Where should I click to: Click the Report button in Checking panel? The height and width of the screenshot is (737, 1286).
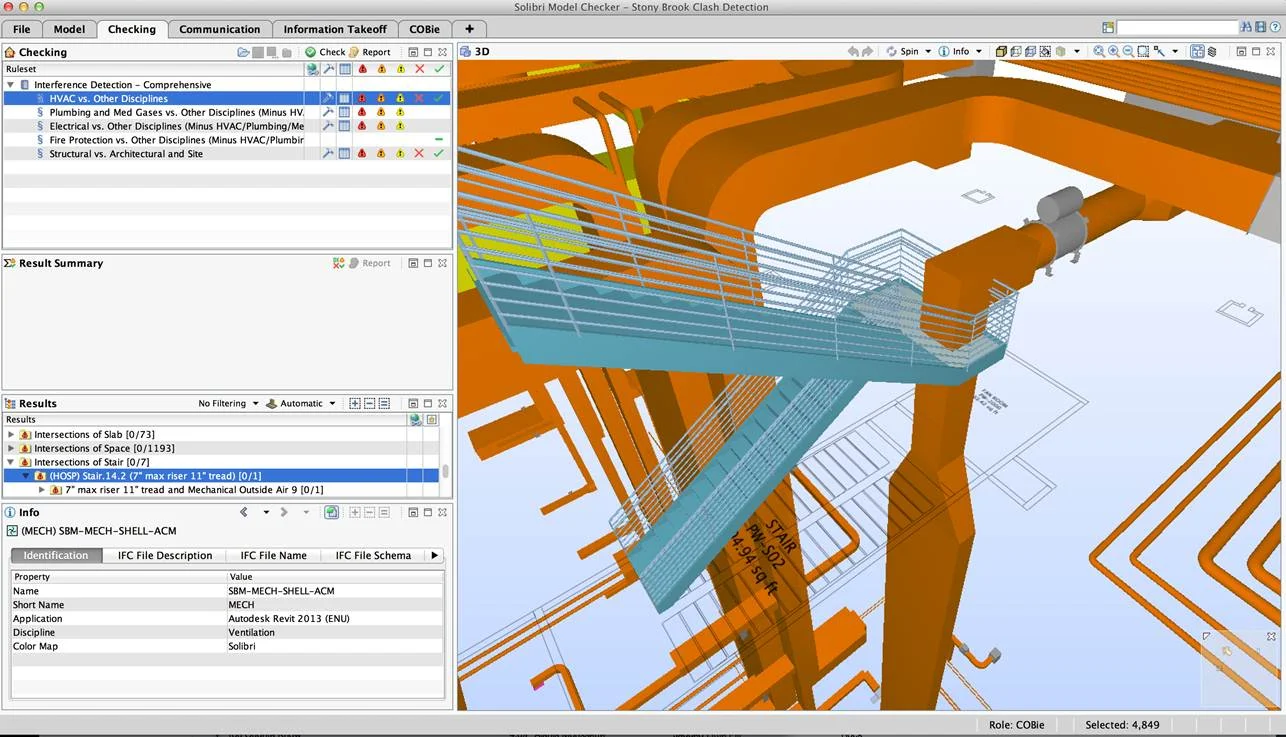coord(370,52)
